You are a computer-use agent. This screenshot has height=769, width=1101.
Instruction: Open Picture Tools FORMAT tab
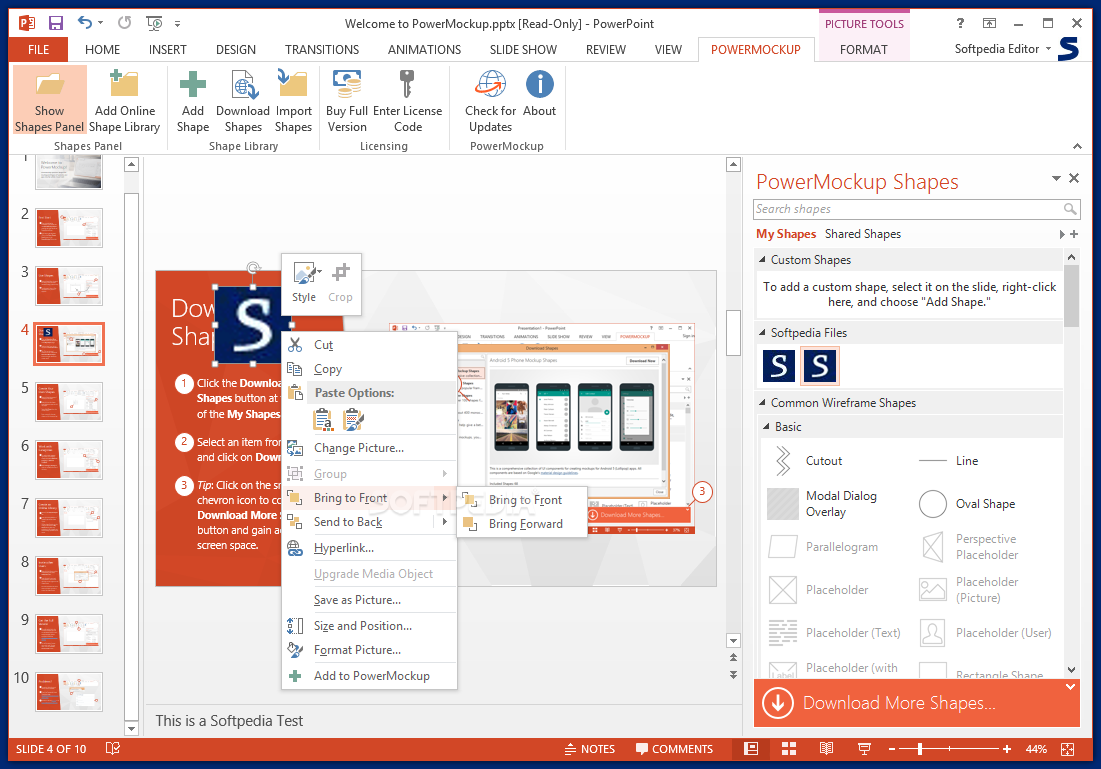(x=863, y=50)
